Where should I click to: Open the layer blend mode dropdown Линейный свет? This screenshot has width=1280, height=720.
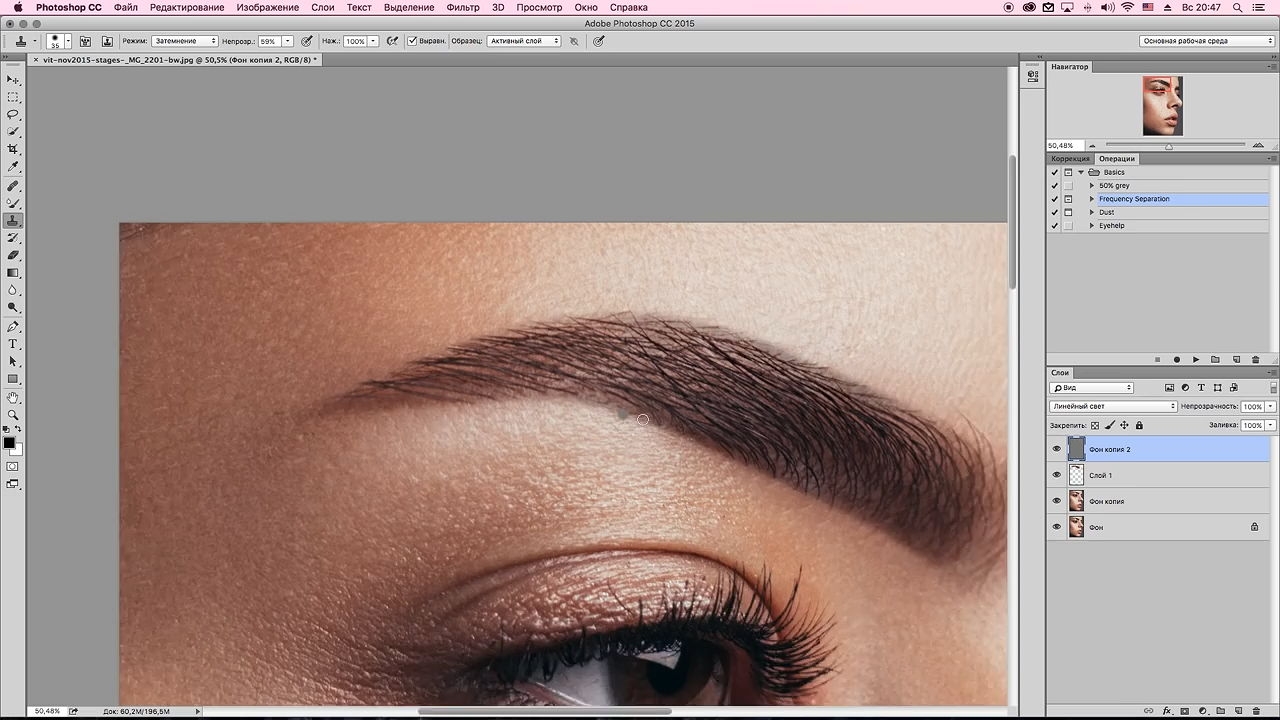point(1113,406)
